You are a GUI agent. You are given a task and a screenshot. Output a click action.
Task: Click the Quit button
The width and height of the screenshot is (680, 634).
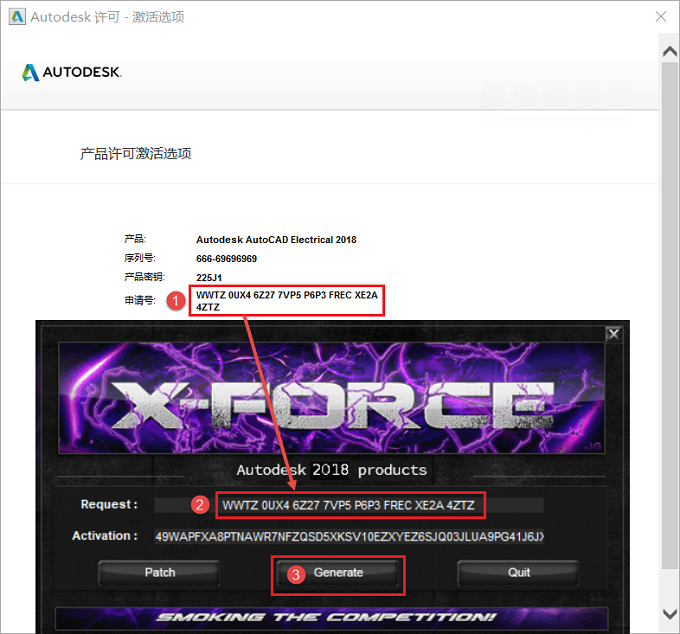(x=518, y=573)
